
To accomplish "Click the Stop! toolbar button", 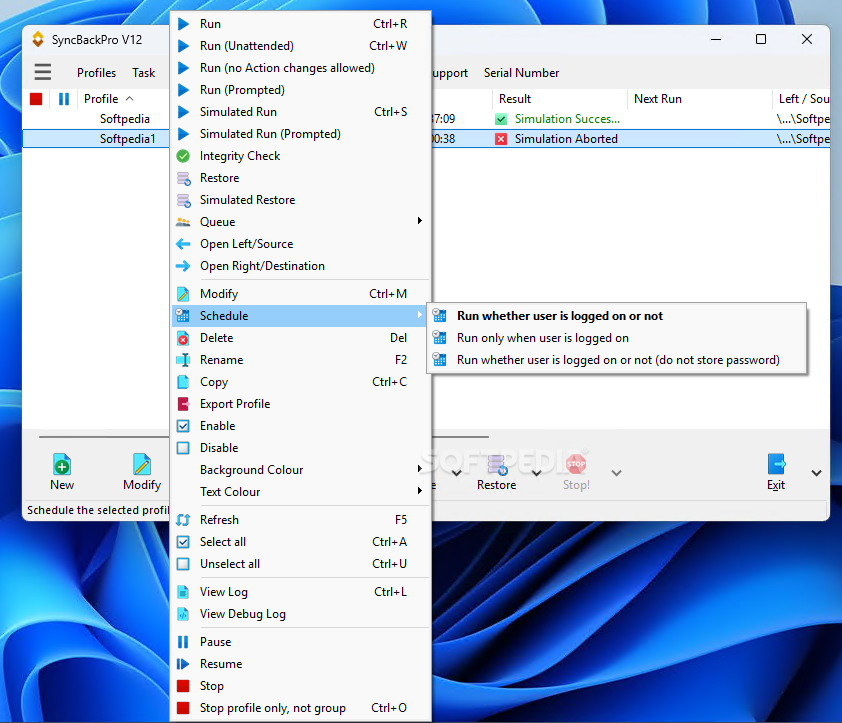I will (x=576, y=472).
